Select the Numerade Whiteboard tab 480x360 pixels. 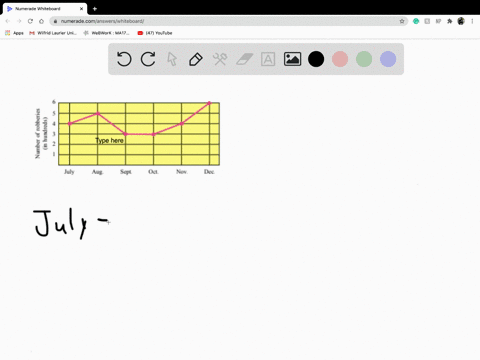(x=45, y=9)
